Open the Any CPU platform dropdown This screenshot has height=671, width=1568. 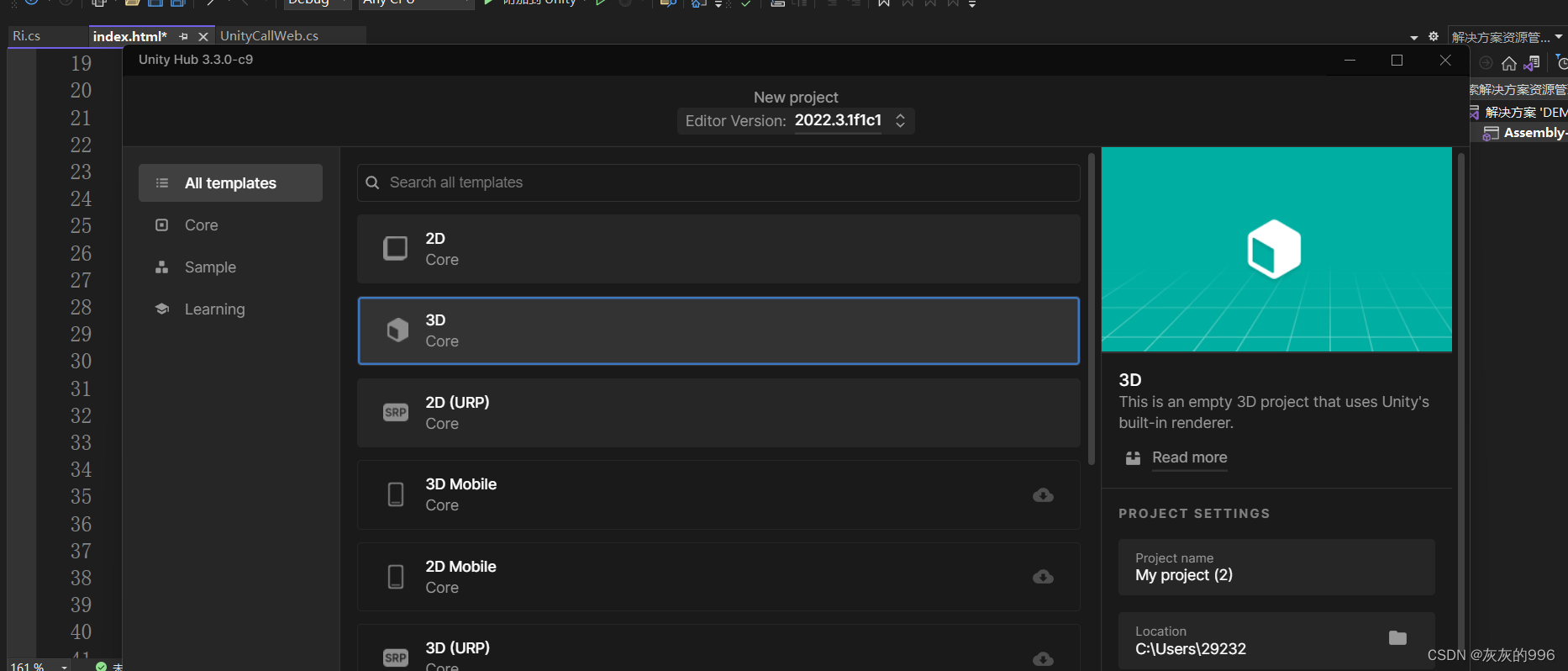point(418,3)
